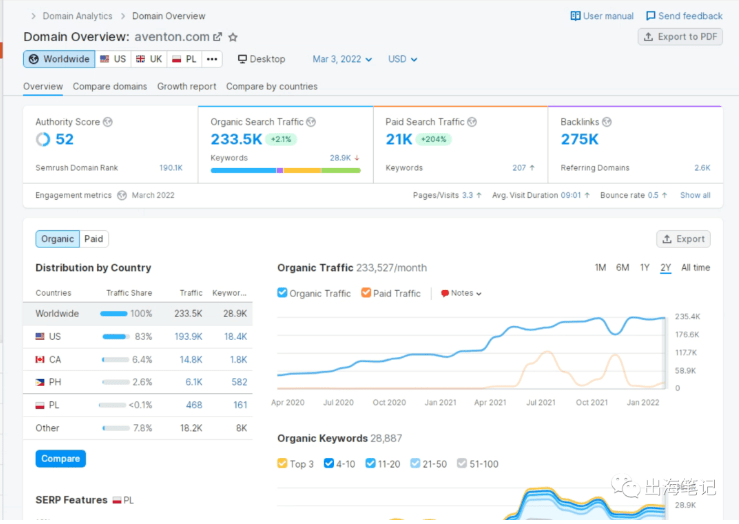Star the aventon.com domain as favorite
This screenshot has height=524, width=739.
click(233, 37)
